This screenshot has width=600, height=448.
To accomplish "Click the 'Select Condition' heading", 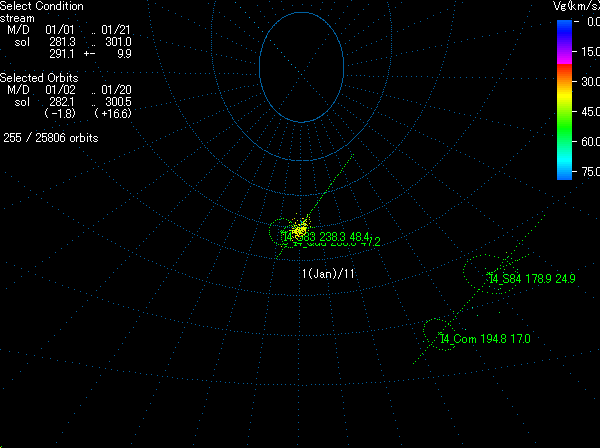I will [42, 6].
